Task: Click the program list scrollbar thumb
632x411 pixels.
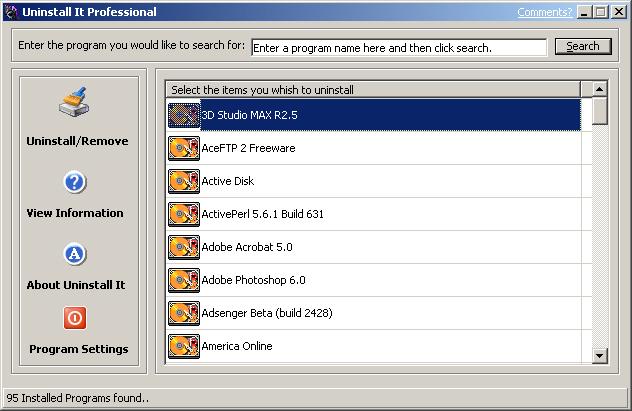Action: tap(600, 111)
